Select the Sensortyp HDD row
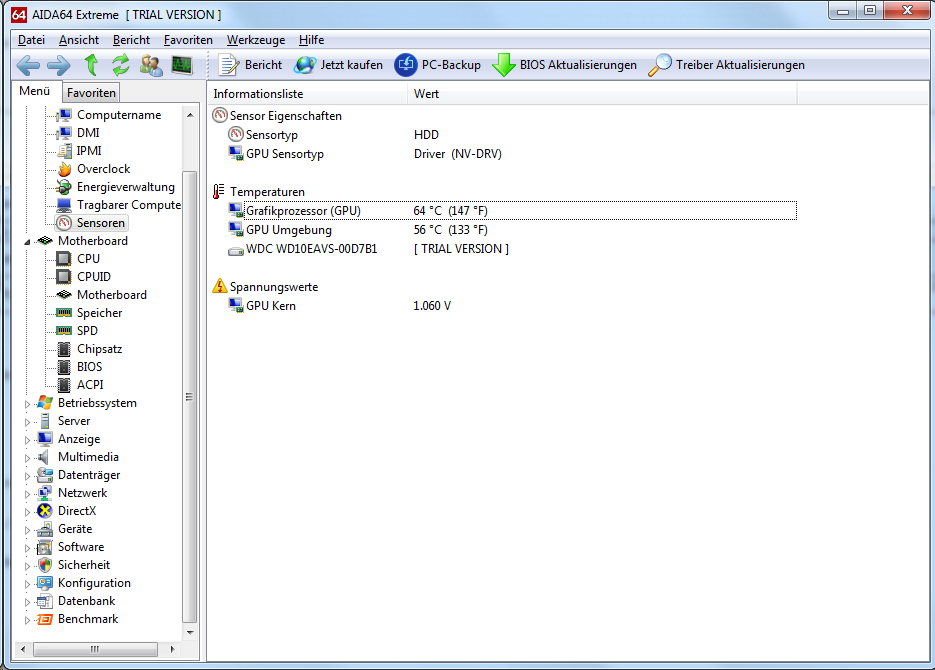The height and width of the screenshot is (670, 935). pos(512,135)
